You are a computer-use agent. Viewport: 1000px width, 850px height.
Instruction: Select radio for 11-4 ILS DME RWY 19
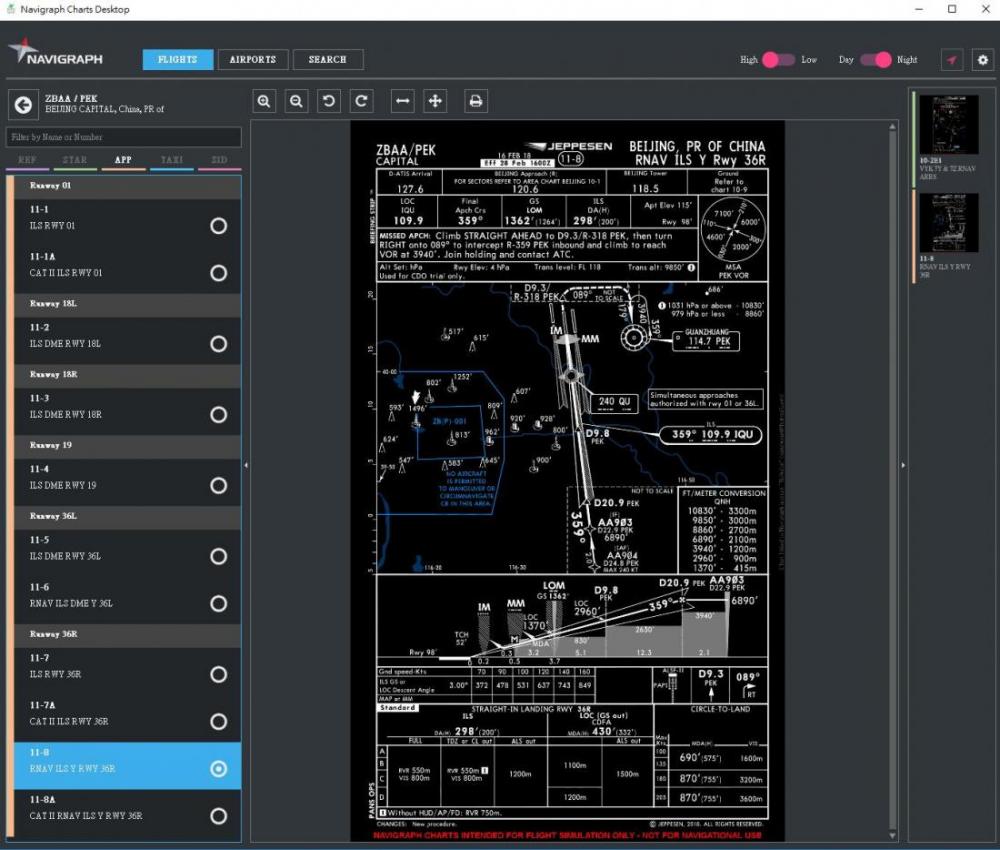pyautogui.click(x=219, y=485)
